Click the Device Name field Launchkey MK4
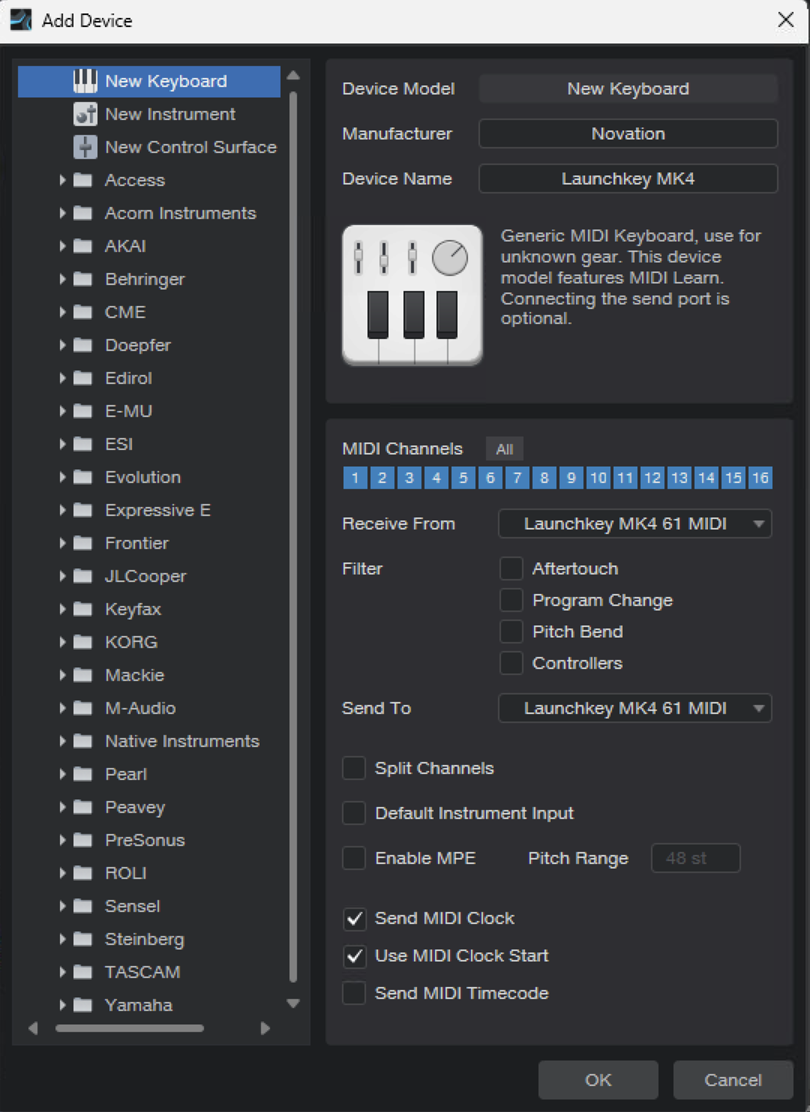This screenshot has width=810, height=1112. click(x=628, y=179)
